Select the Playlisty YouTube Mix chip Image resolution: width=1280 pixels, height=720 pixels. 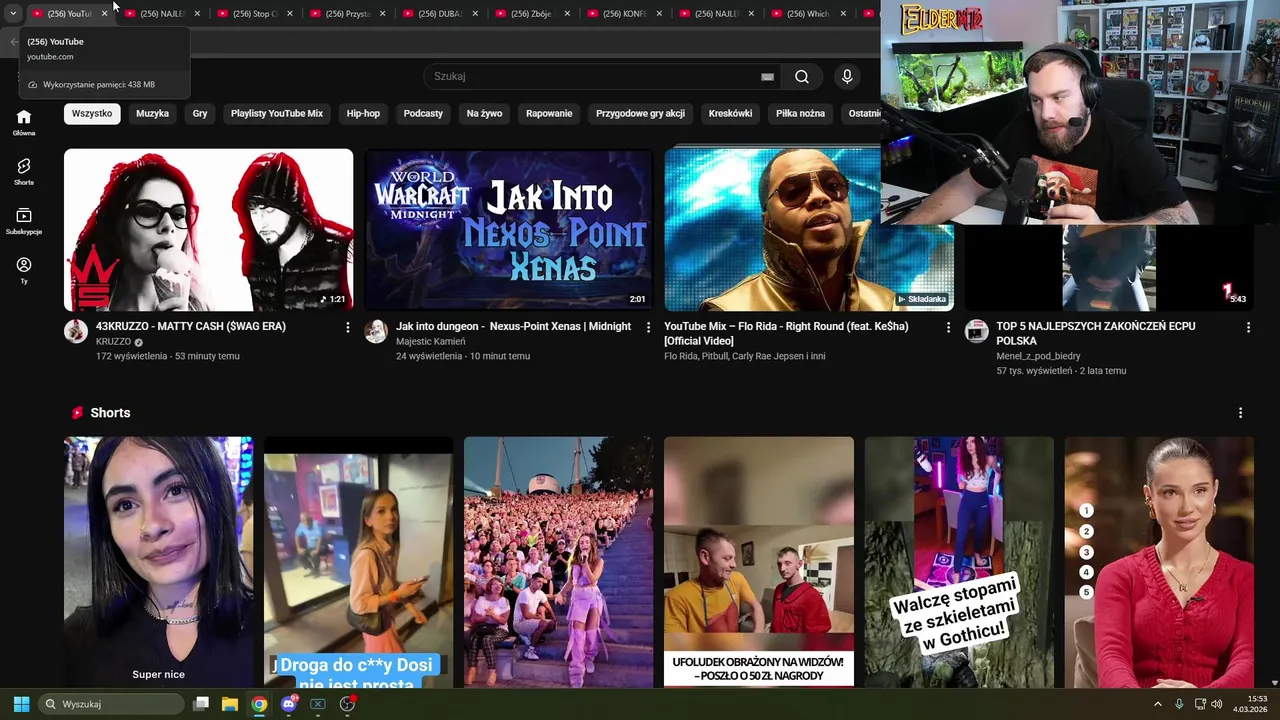tap(277, 114)
